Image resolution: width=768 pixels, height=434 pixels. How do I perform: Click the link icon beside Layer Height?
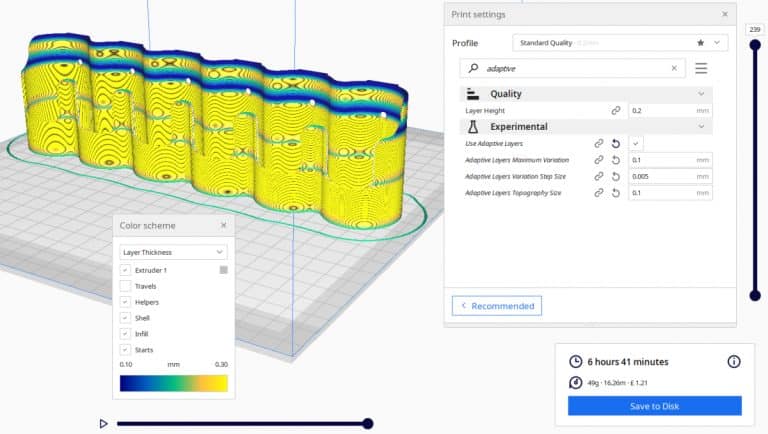[x=616, y=111]
